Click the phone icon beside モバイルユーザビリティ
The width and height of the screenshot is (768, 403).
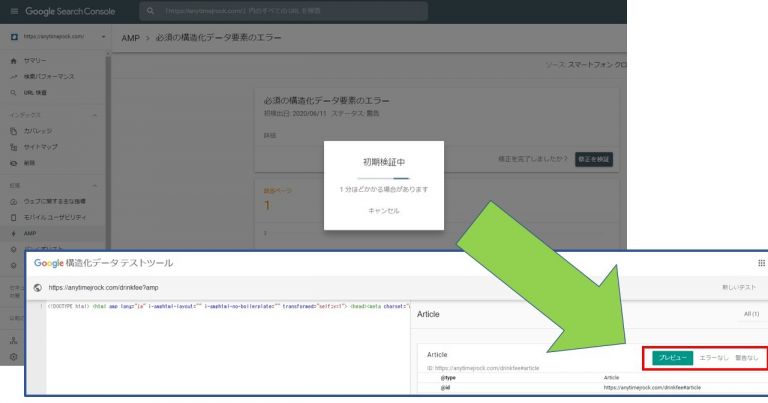point(14,217)
